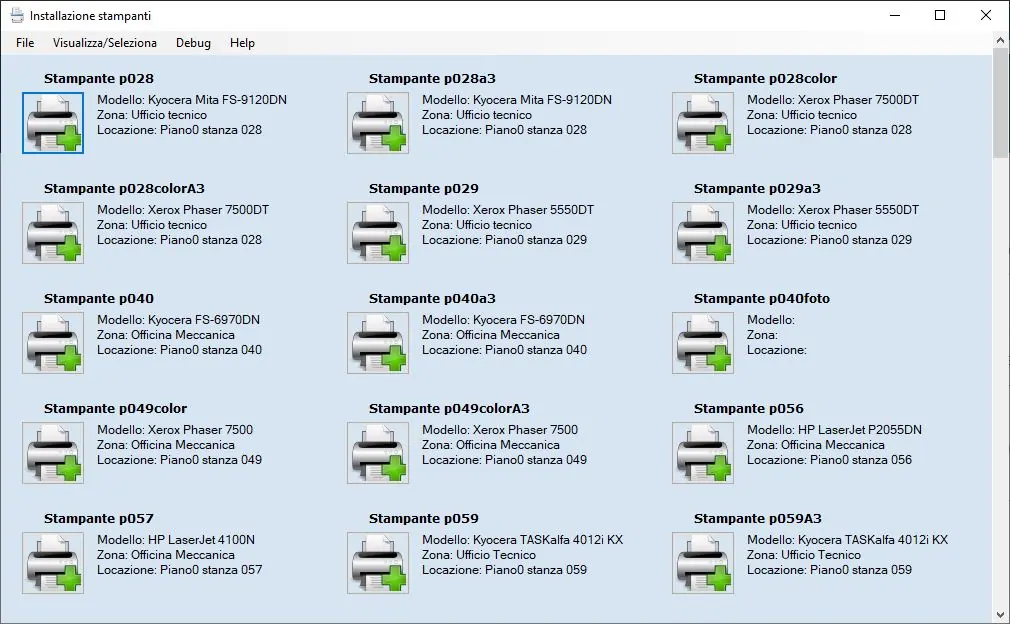Click 'Zona: Ufficio tecnico' under p028colorA3

pyautogui.click(x=152, y=225)
